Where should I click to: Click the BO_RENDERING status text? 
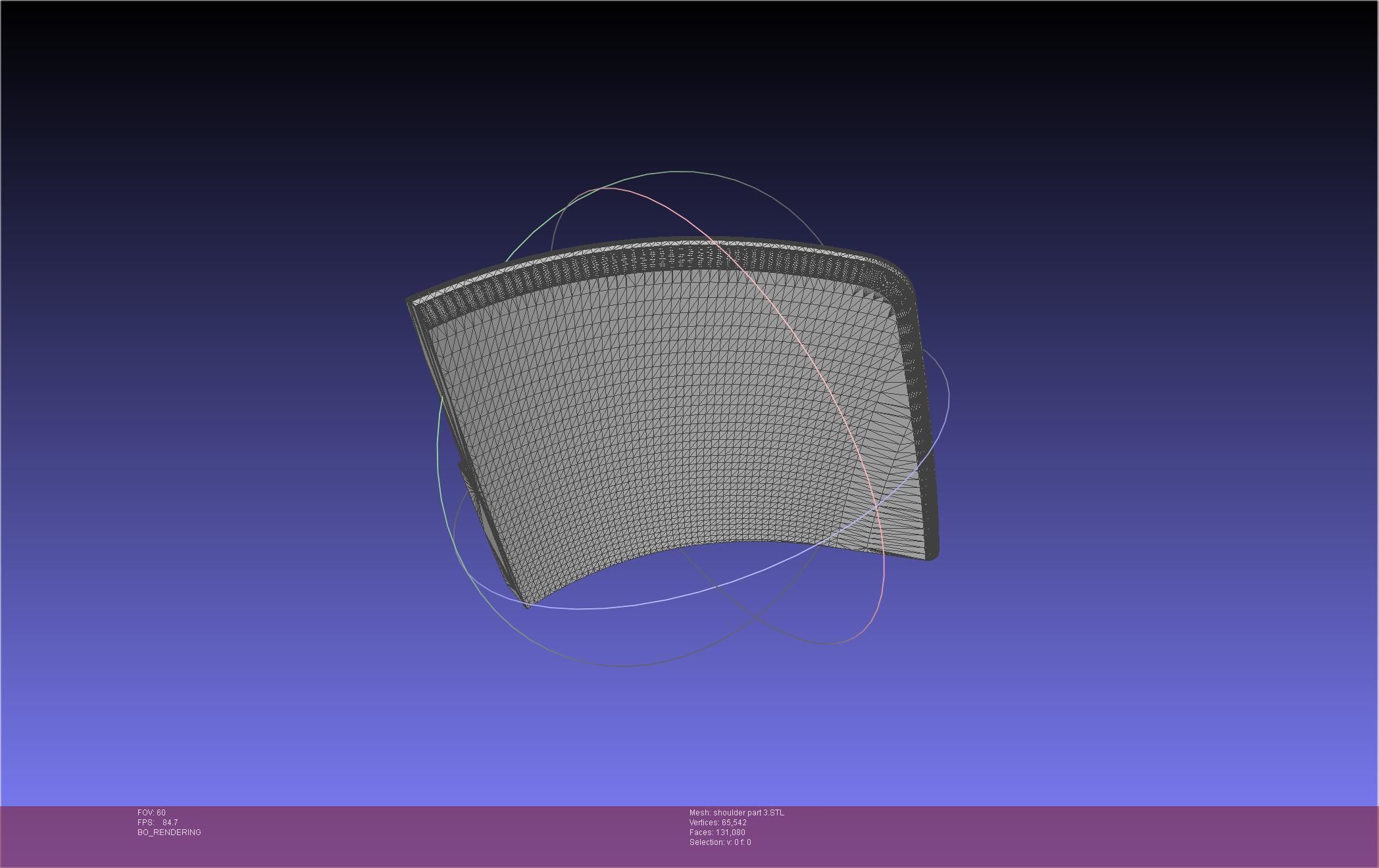point(169,832)
